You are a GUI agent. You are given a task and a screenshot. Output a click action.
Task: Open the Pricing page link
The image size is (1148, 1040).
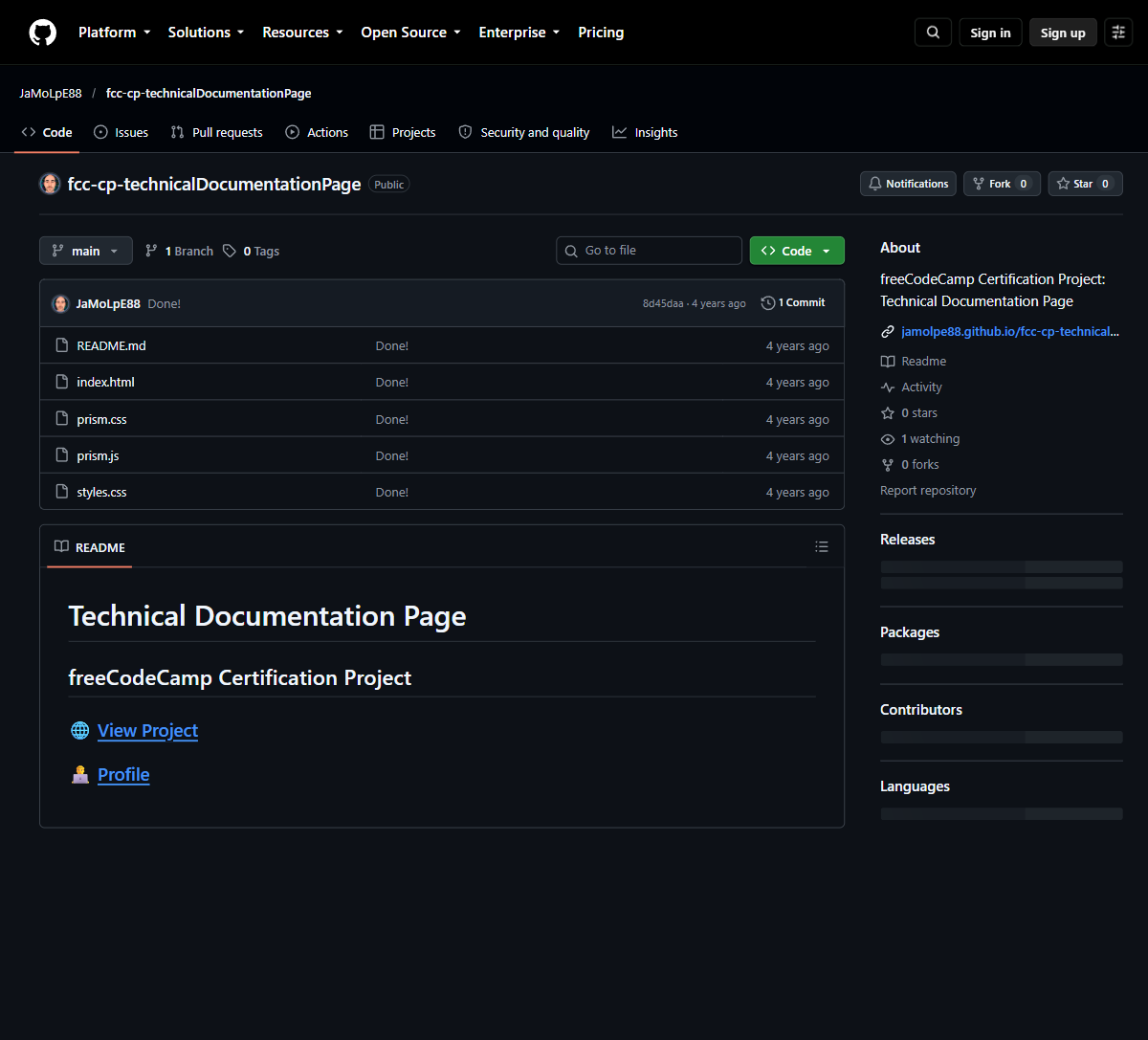coord(601,33)
